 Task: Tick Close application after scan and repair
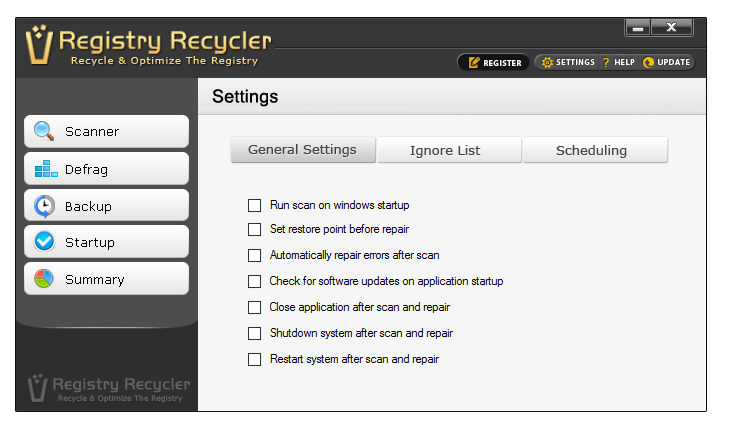click(x=255, y=307)
